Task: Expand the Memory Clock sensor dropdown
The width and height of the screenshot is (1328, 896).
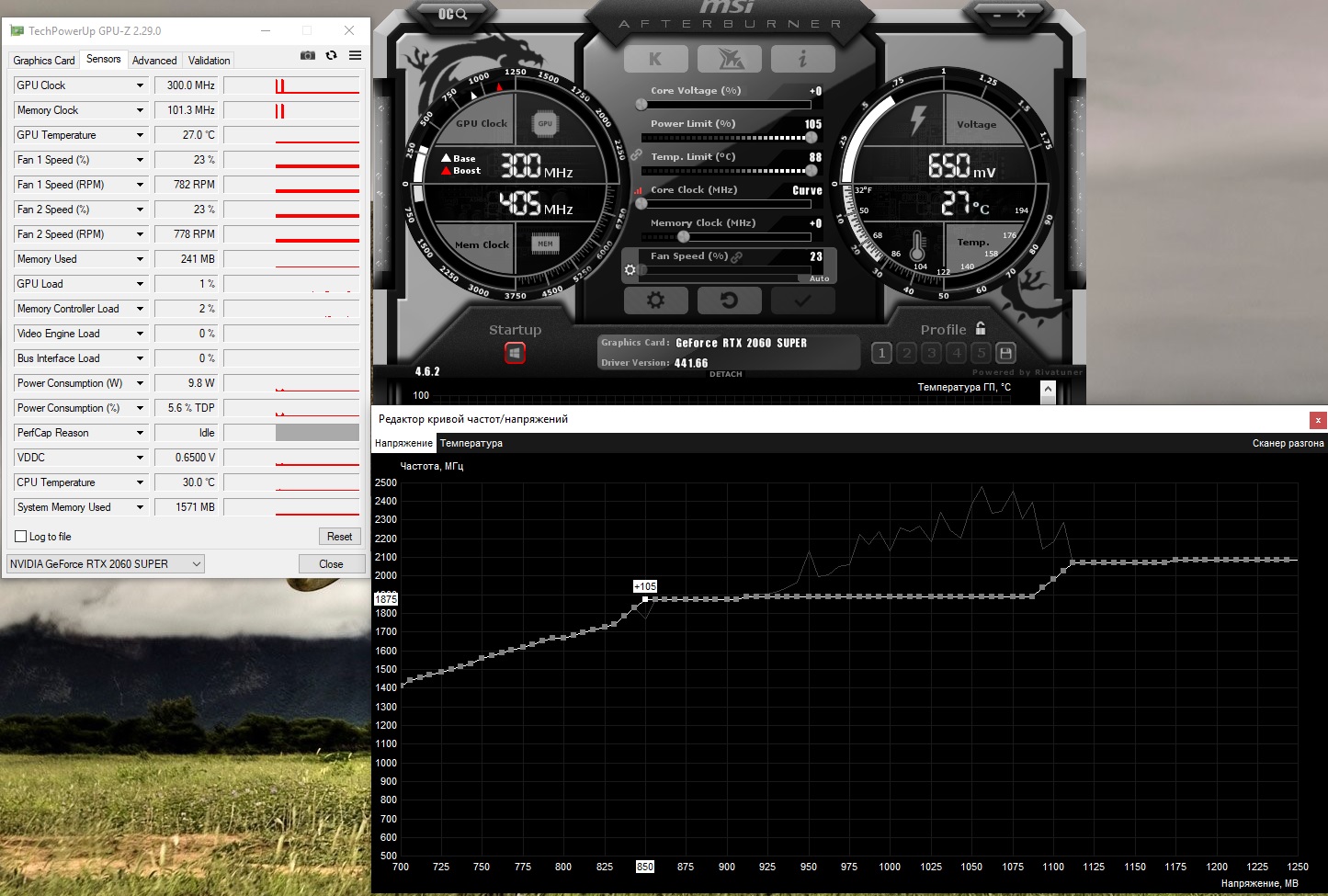Action: (140, 110)
